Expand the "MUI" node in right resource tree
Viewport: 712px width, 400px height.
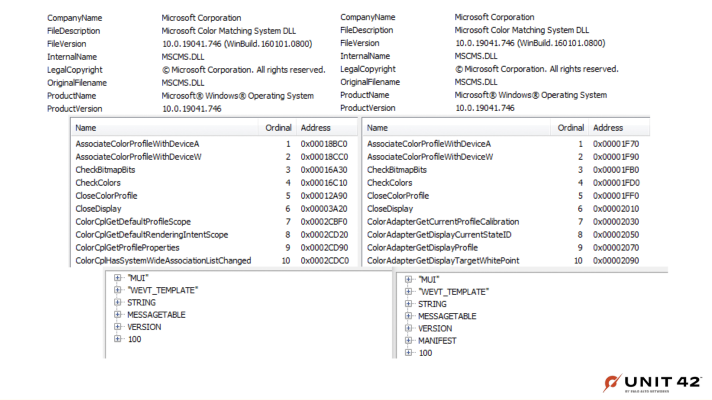[408, 279]
